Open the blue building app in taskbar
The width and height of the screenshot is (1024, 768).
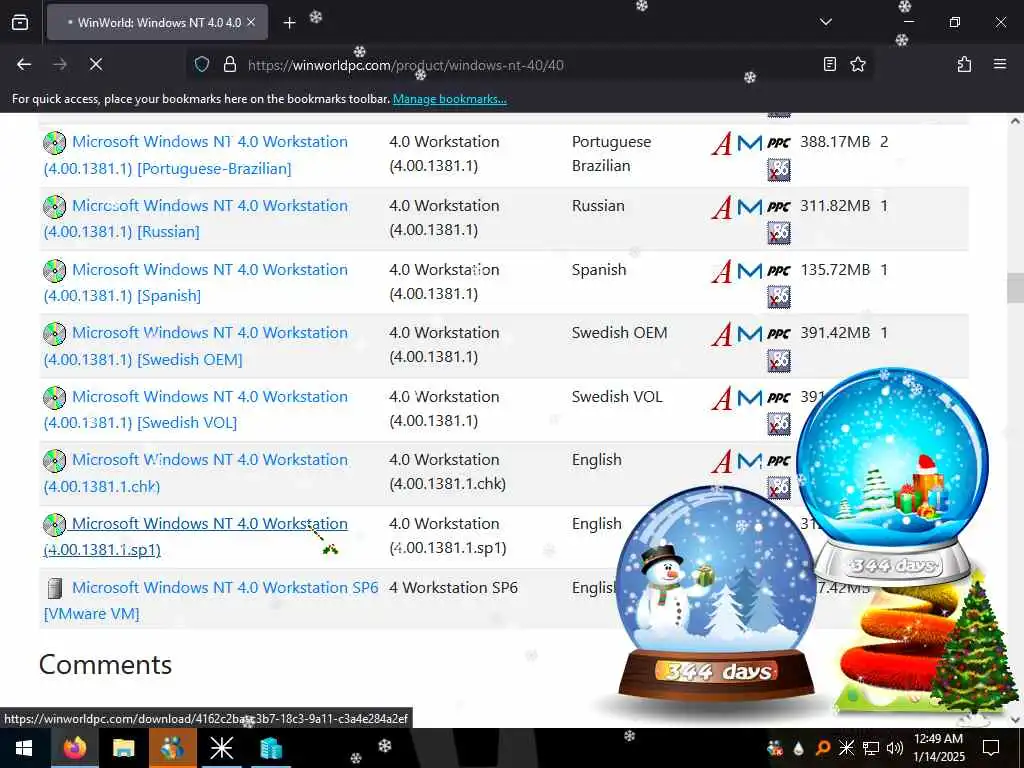(270, 748)
